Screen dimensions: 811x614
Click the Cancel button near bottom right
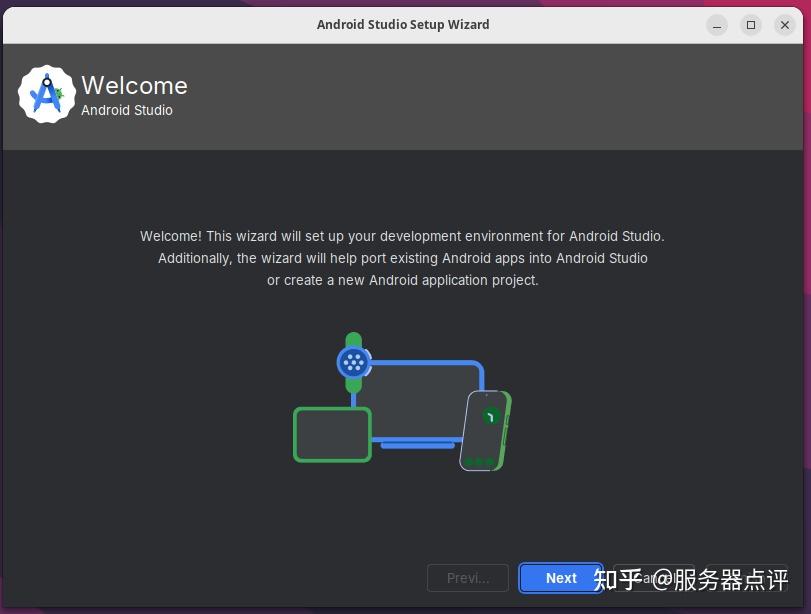(655, 578)
